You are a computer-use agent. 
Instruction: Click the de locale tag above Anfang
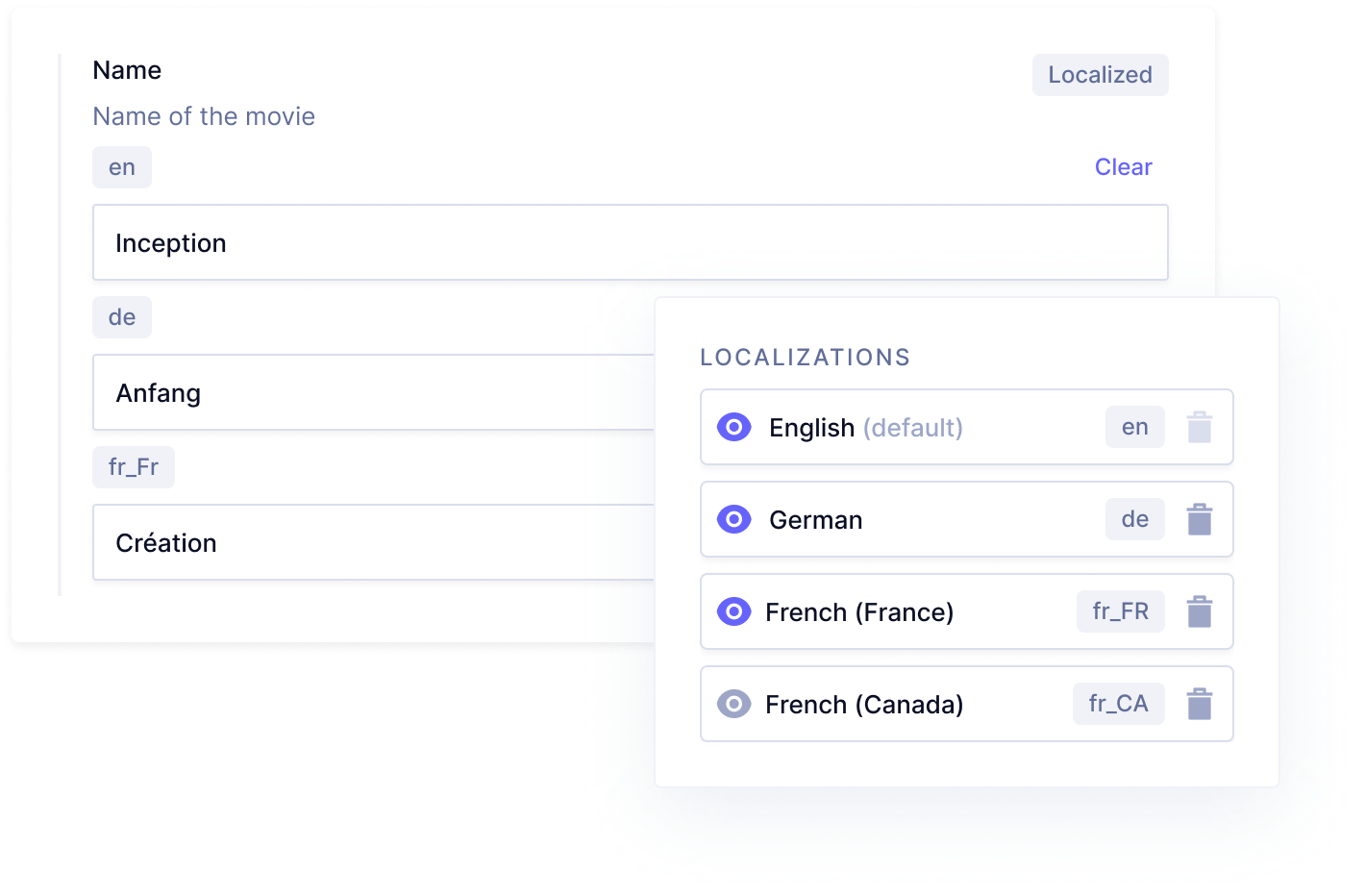pos(122,317)
